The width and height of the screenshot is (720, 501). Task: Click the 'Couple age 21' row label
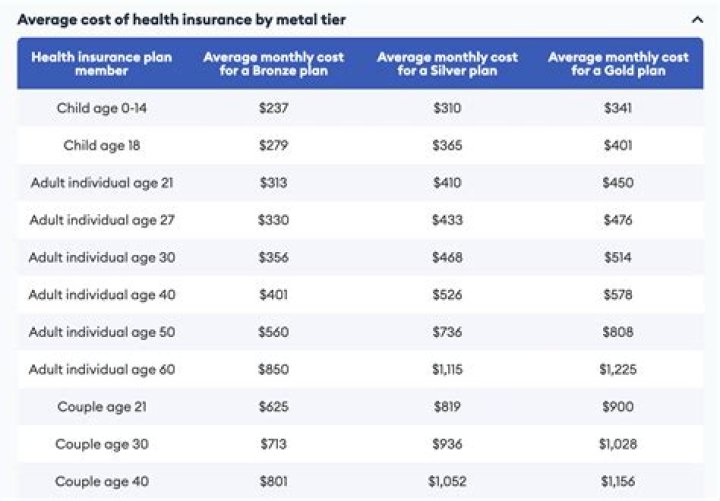coord(102,407)
